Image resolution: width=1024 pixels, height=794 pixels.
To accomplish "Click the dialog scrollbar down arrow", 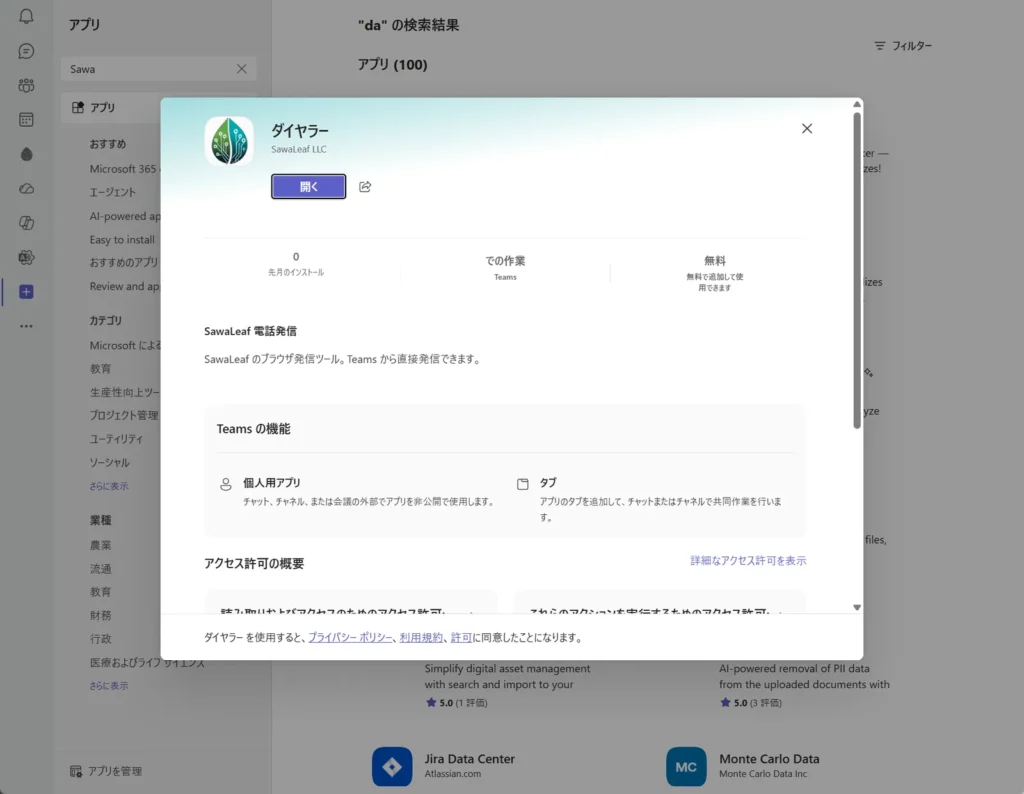I will pos(857,608).
